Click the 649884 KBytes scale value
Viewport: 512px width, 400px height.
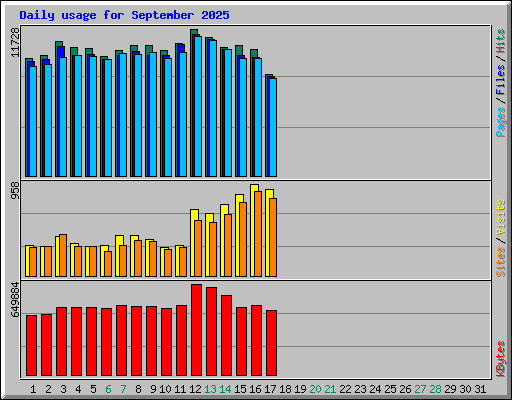point(15,299)
